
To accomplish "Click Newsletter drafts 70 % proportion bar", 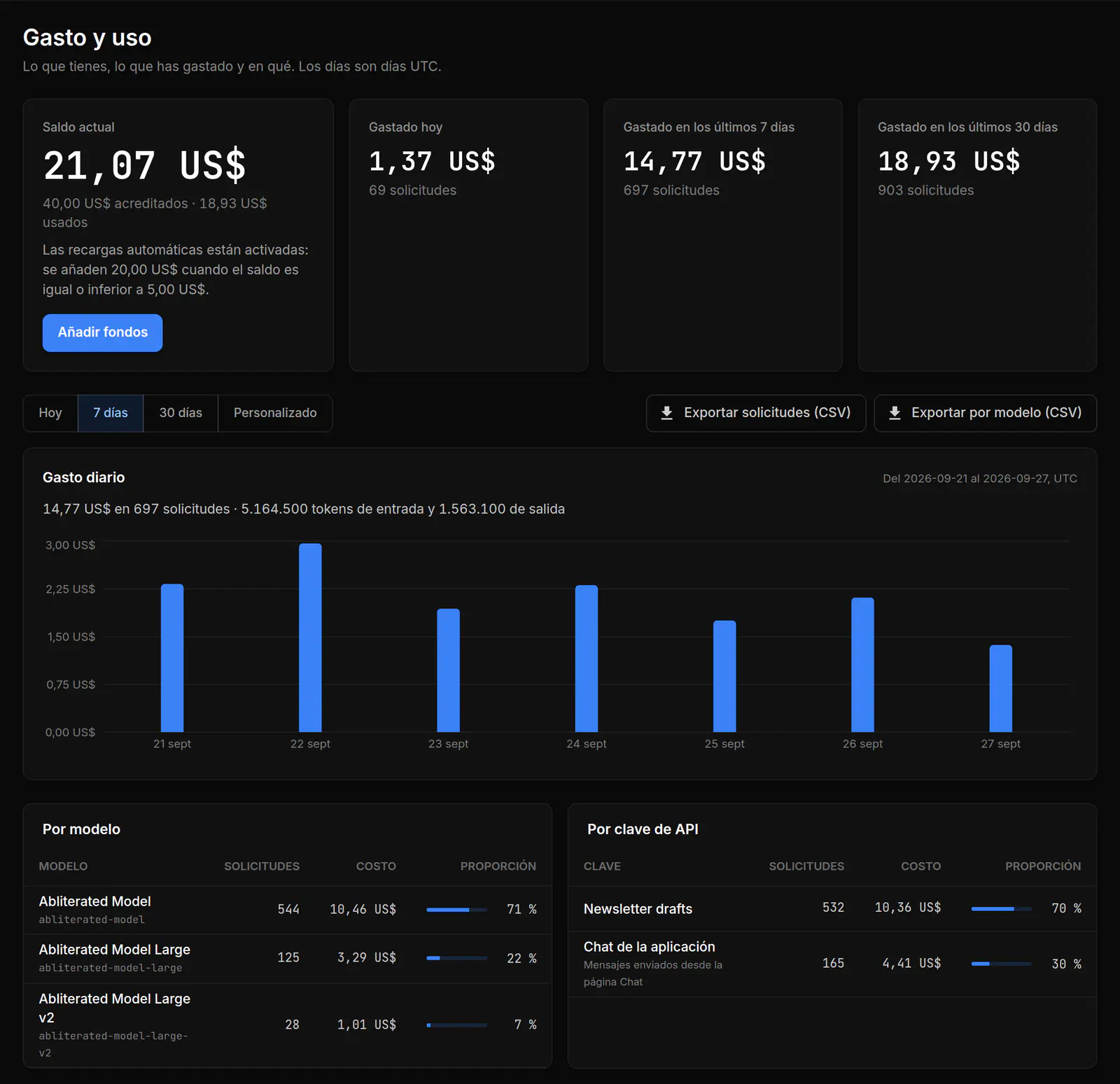I will [x=1002, y=908].
